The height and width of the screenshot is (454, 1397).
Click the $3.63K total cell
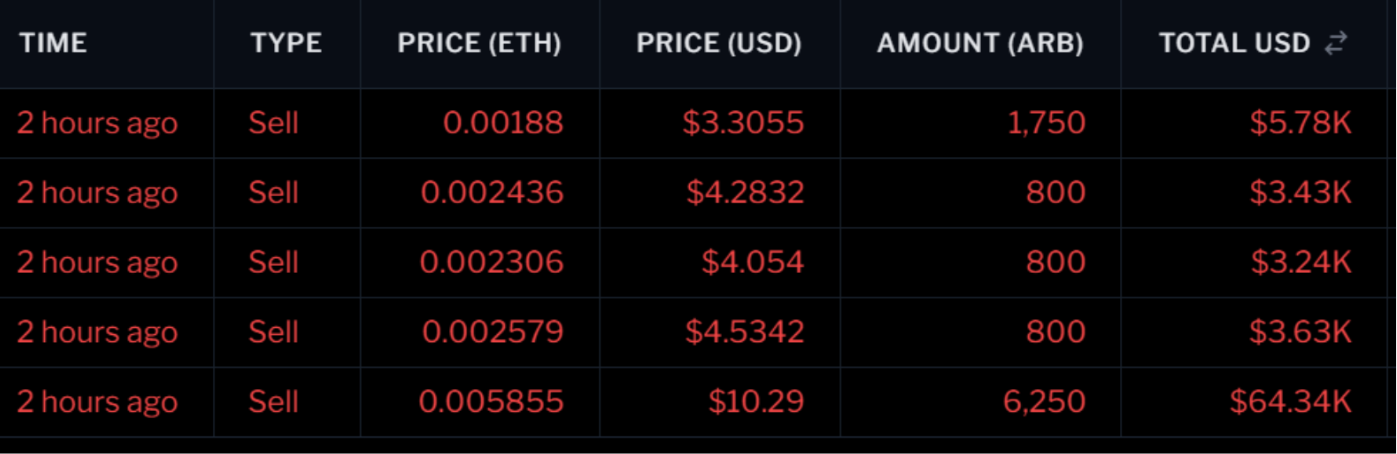pyautogui.click(x=1301, y=332)
